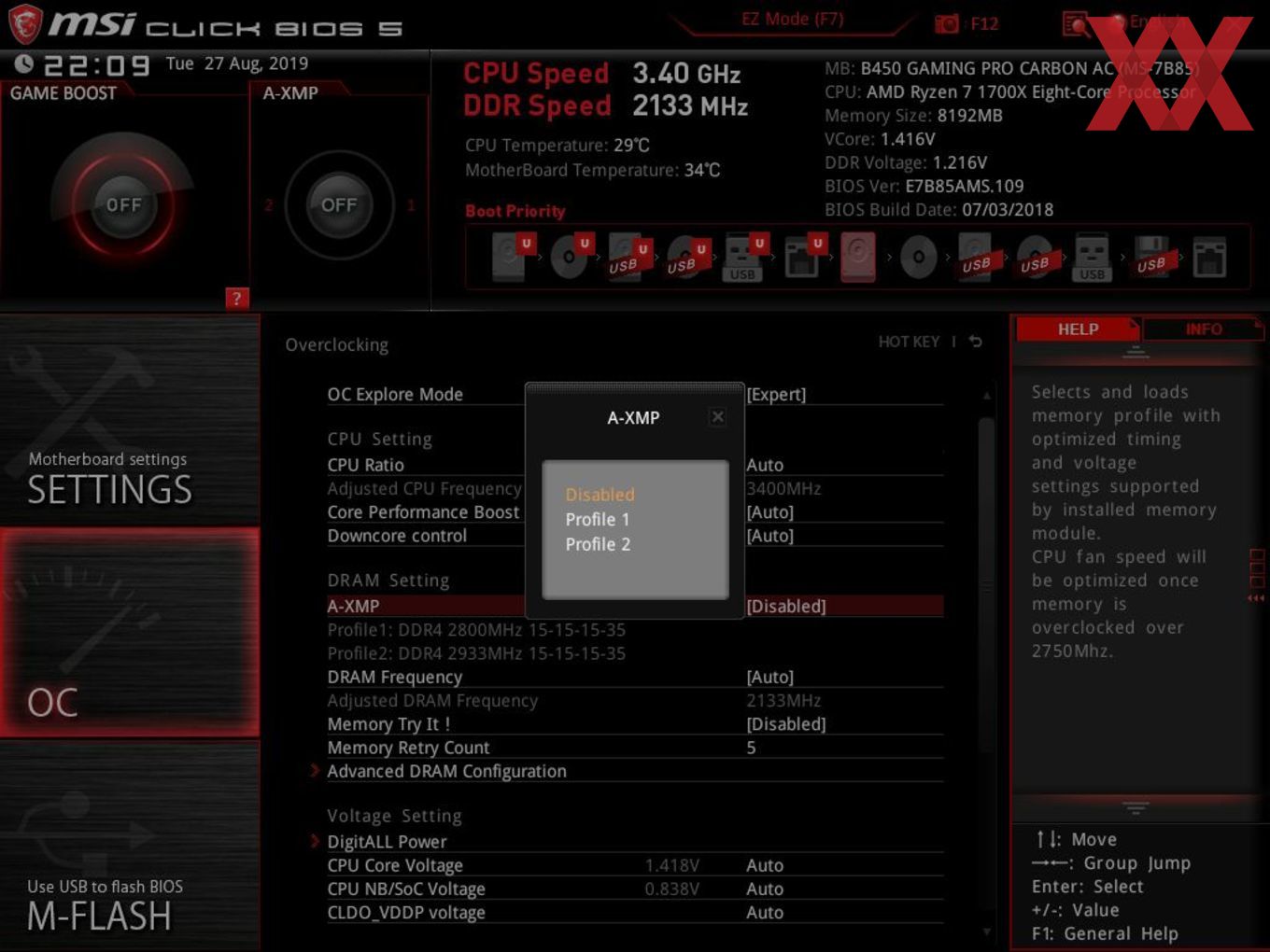This screenshot has height=952, width=1270.
Task: Select the legacy USB key boot icon
Action: pyautogui.click(x=1092, y=257)
